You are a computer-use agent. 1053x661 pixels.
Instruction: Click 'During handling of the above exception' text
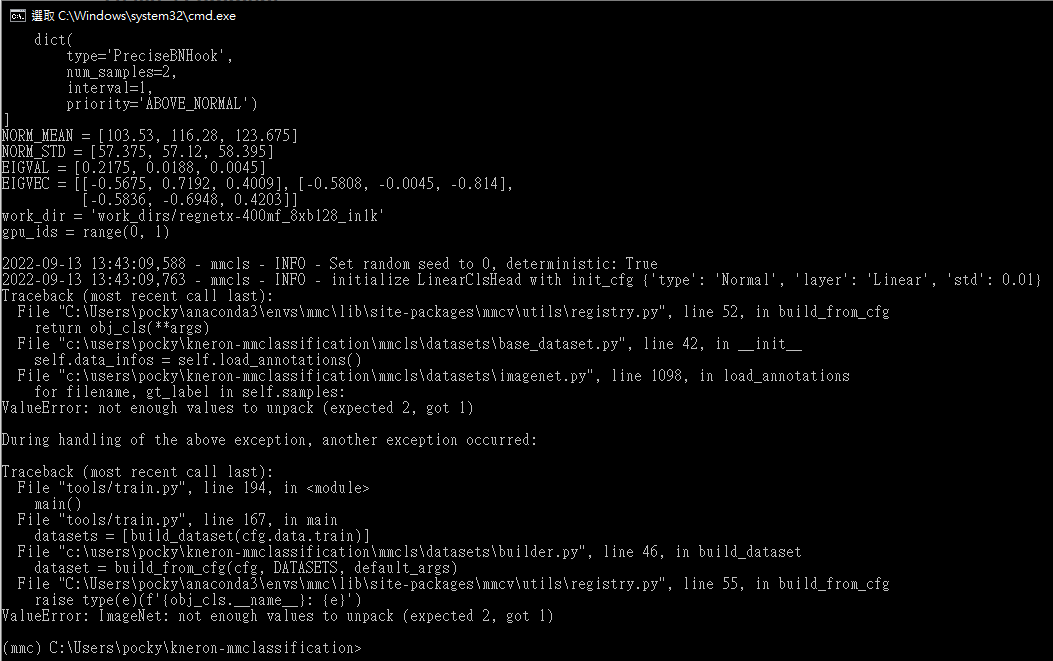tap(269, 441)
